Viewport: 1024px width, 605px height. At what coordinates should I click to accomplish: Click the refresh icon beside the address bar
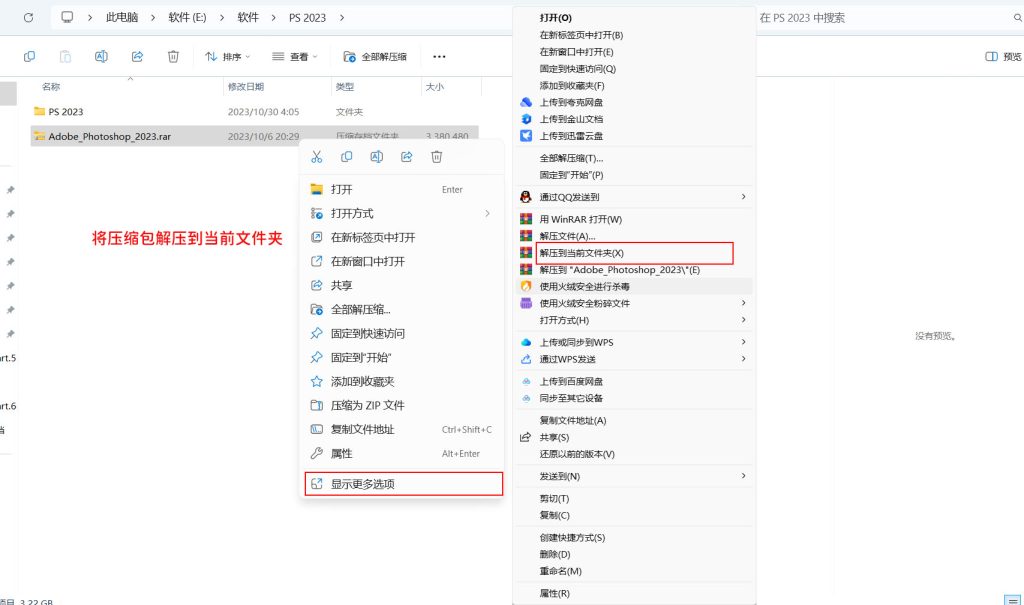(x=27, y=16)
